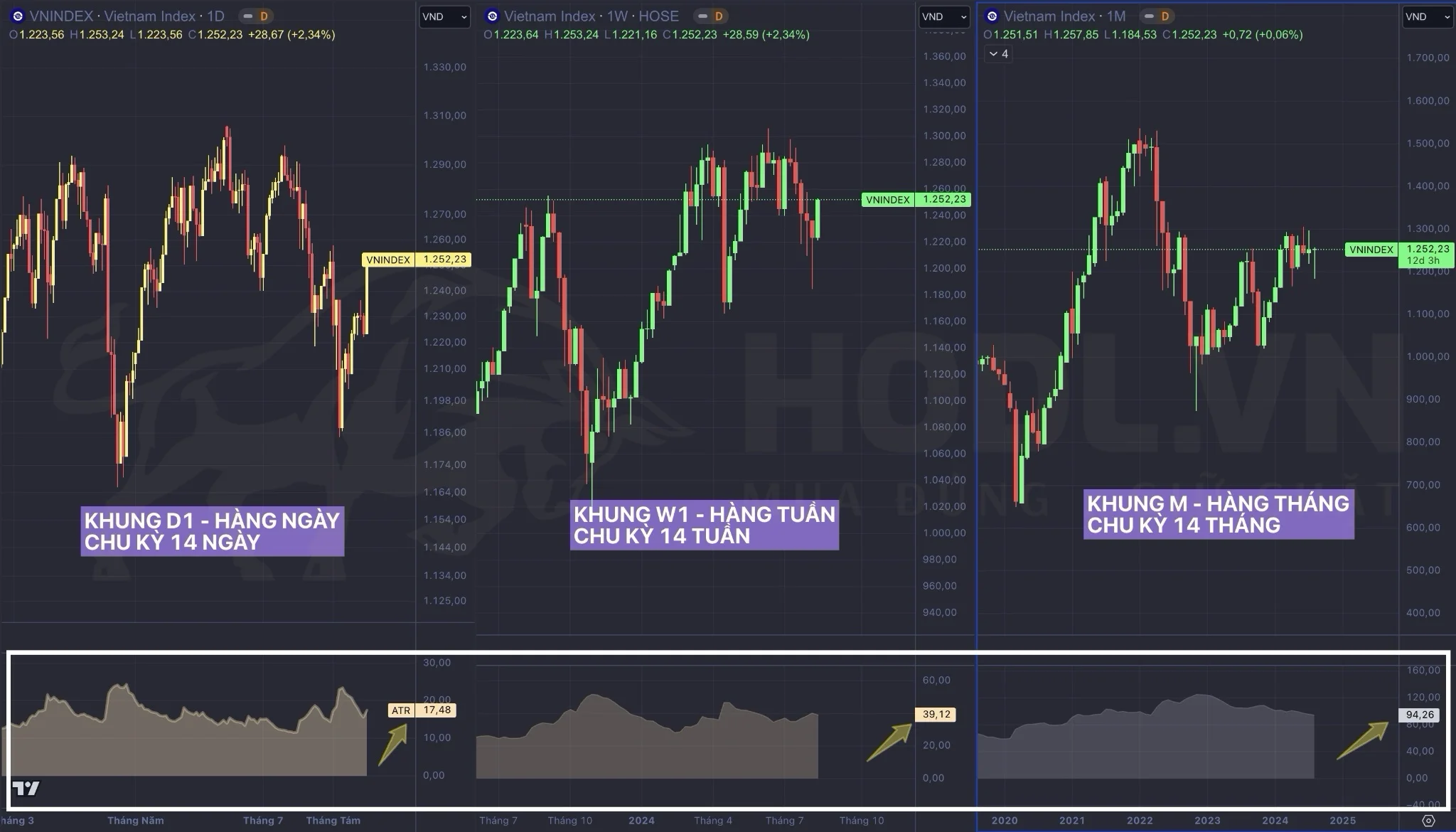Click the delayed data 'D' badge on the monthly chart

1165,16
